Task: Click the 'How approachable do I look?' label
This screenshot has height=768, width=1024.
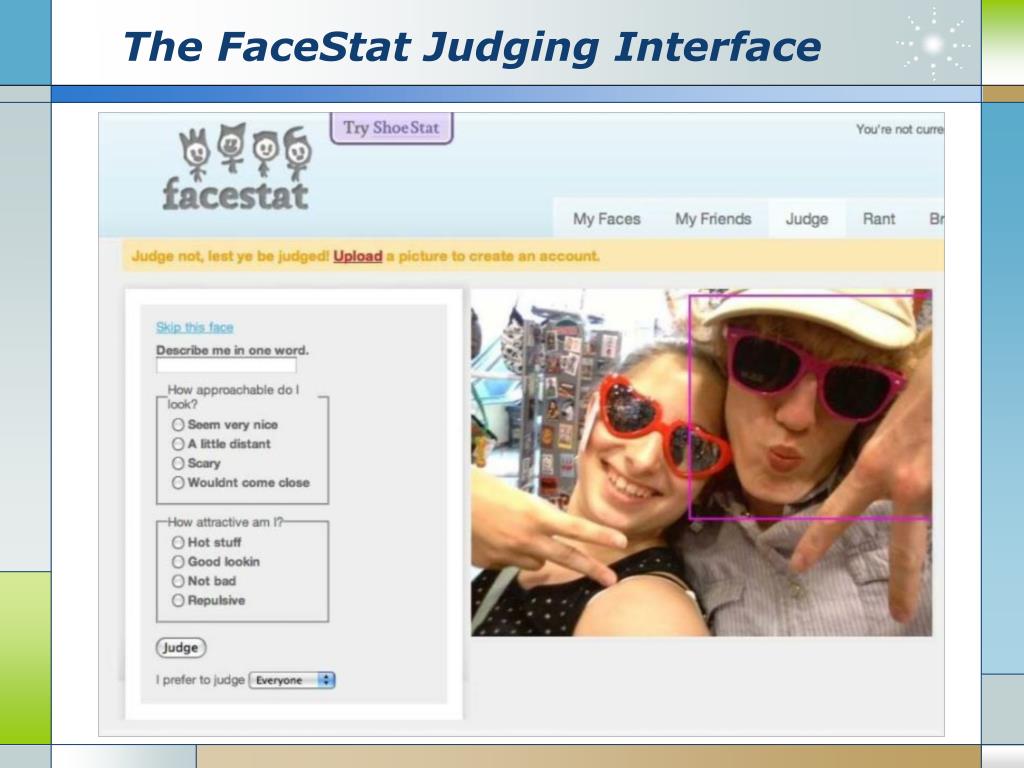Action: tap(233, 397)
